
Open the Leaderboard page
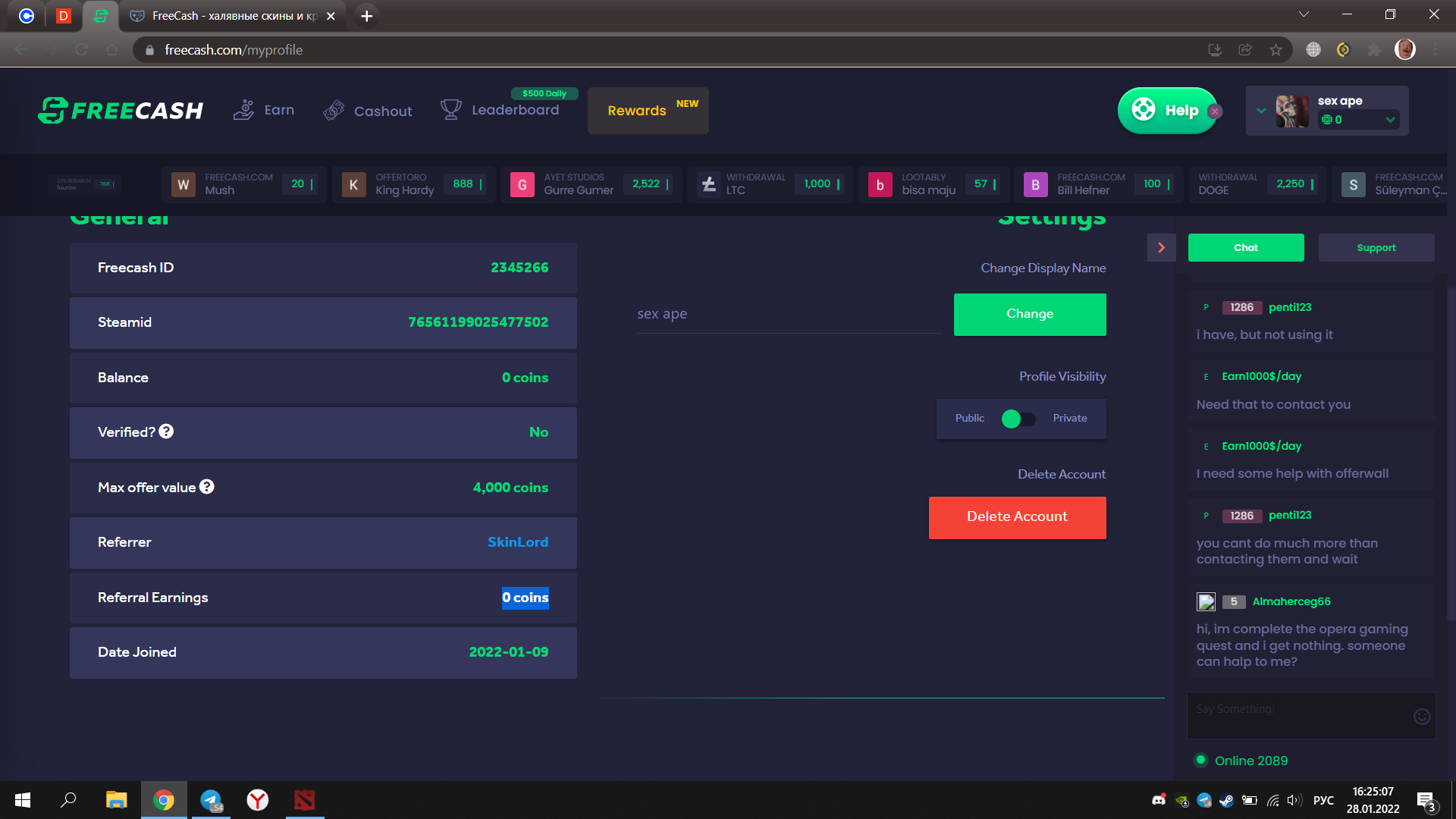(x=500, y=110)
